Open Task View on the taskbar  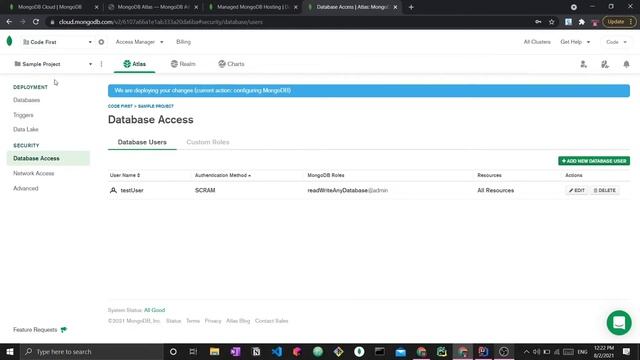point(193,351)
